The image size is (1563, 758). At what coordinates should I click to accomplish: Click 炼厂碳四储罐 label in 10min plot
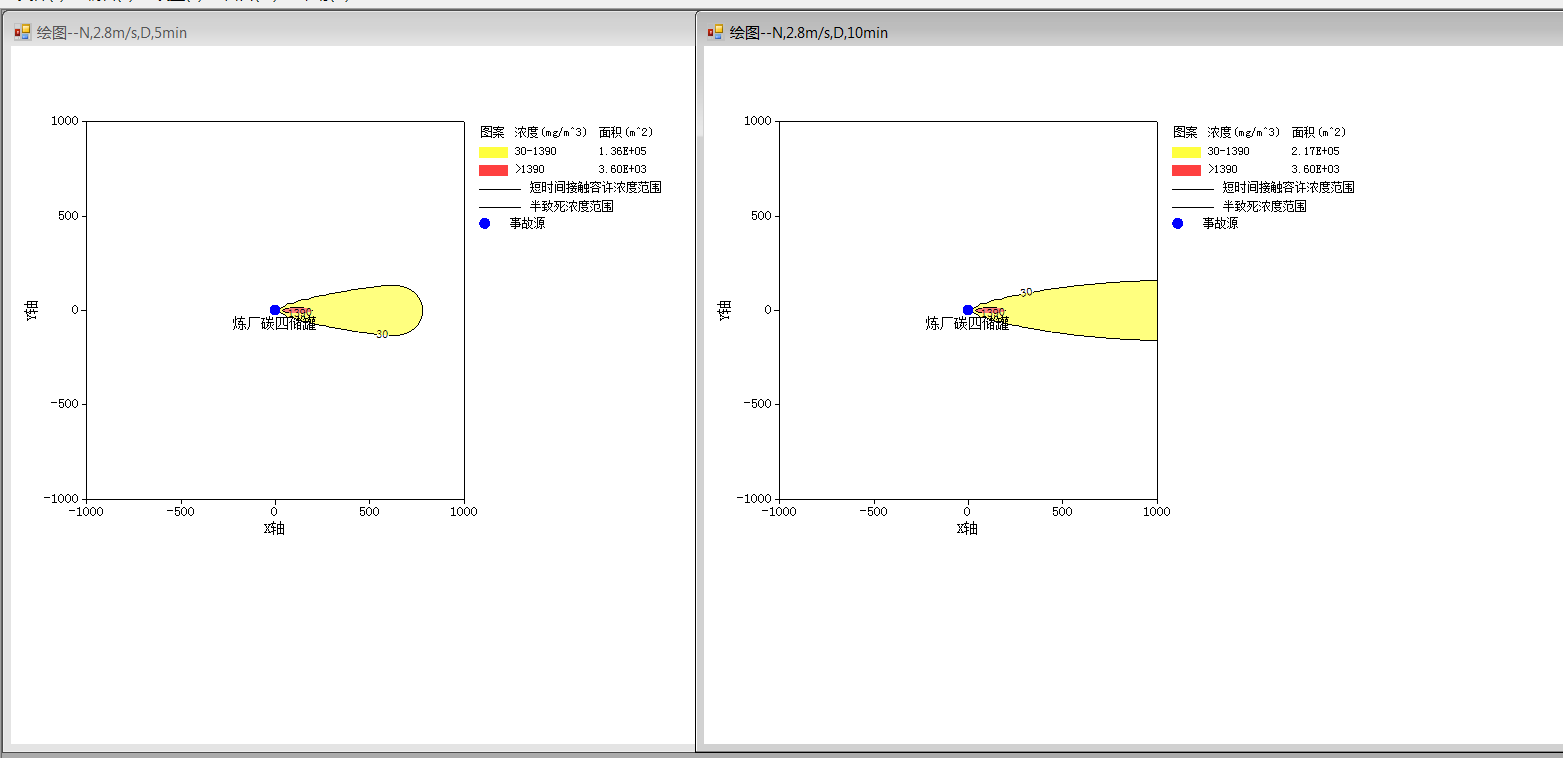tap(967, 324)
